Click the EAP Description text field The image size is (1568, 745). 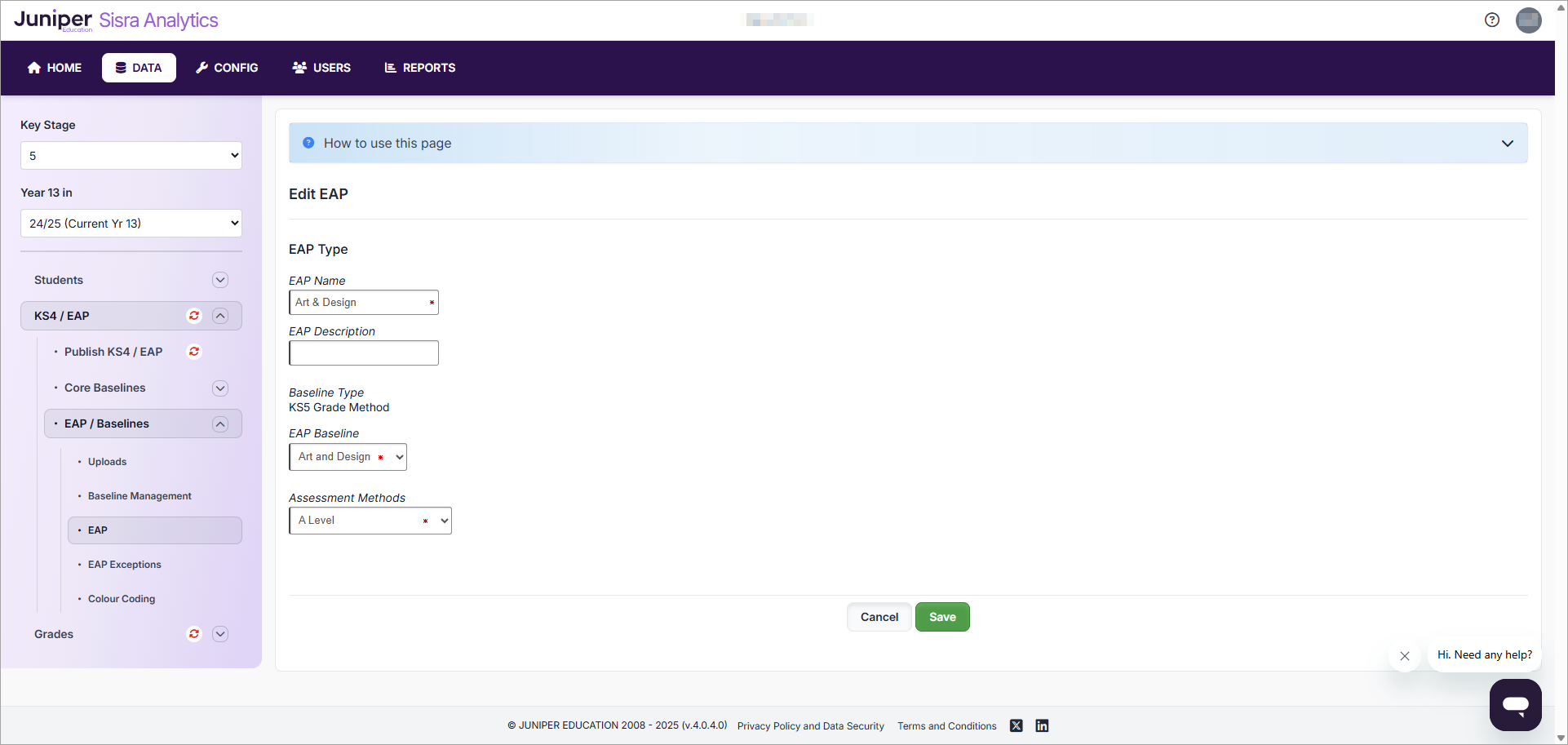coord(364,353)
